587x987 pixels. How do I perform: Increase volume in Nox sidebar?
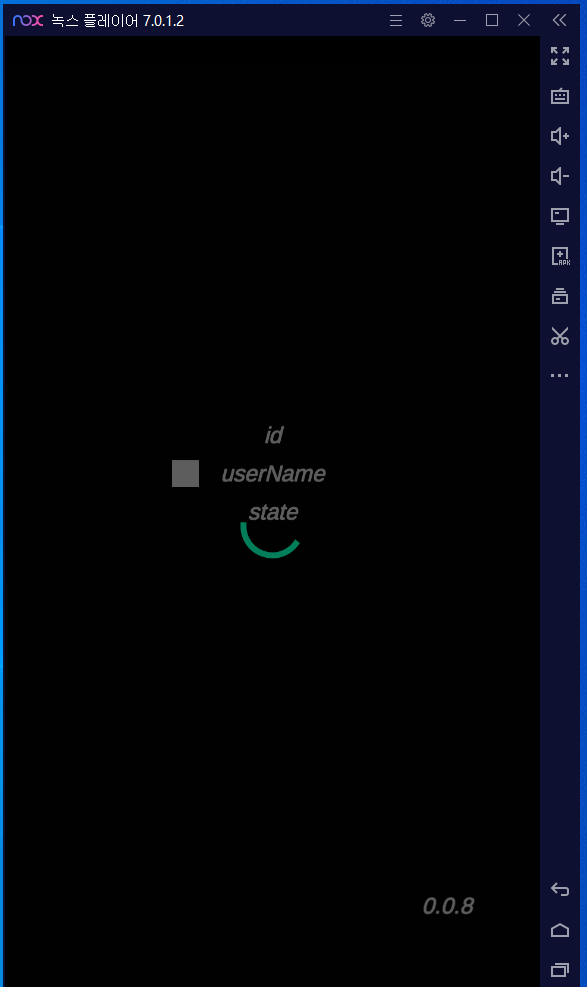tap(559, 136)
